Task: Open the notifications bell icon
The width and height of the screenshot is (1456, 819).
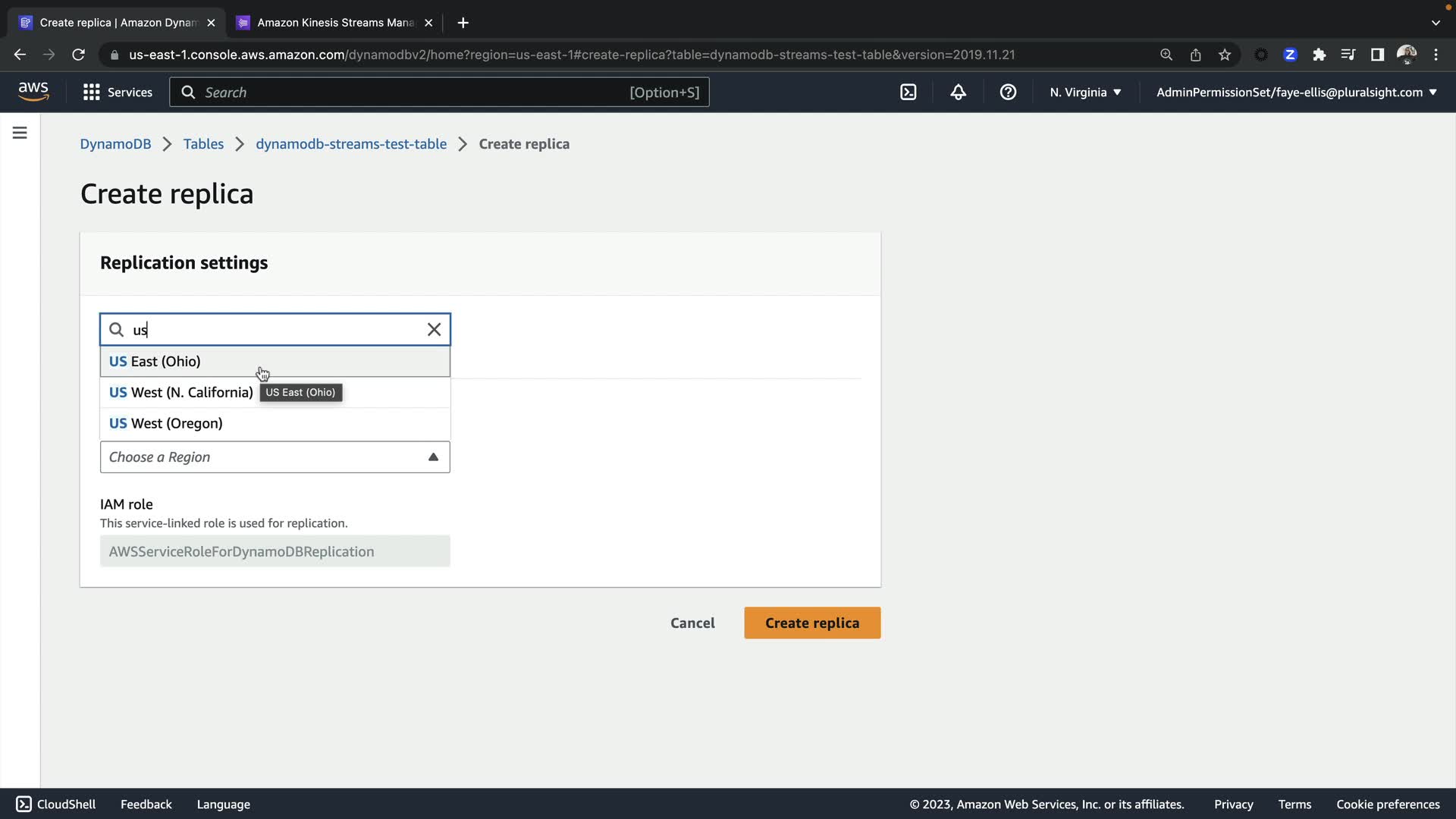Action: click(x=958, y=92)
